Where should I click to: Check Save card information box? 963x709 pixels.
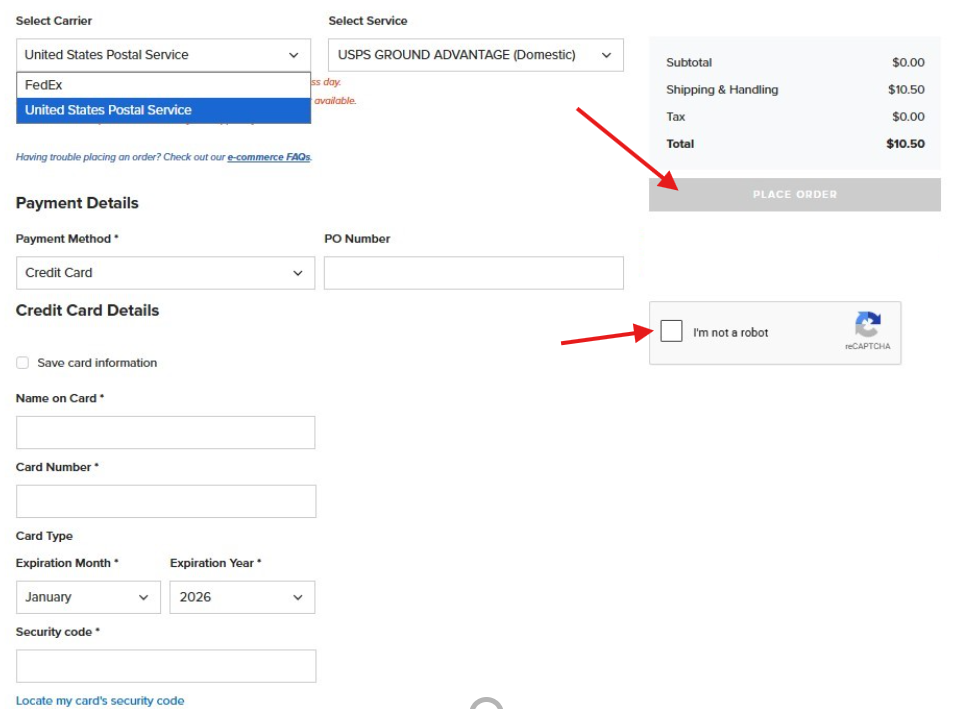pos(23,362)
